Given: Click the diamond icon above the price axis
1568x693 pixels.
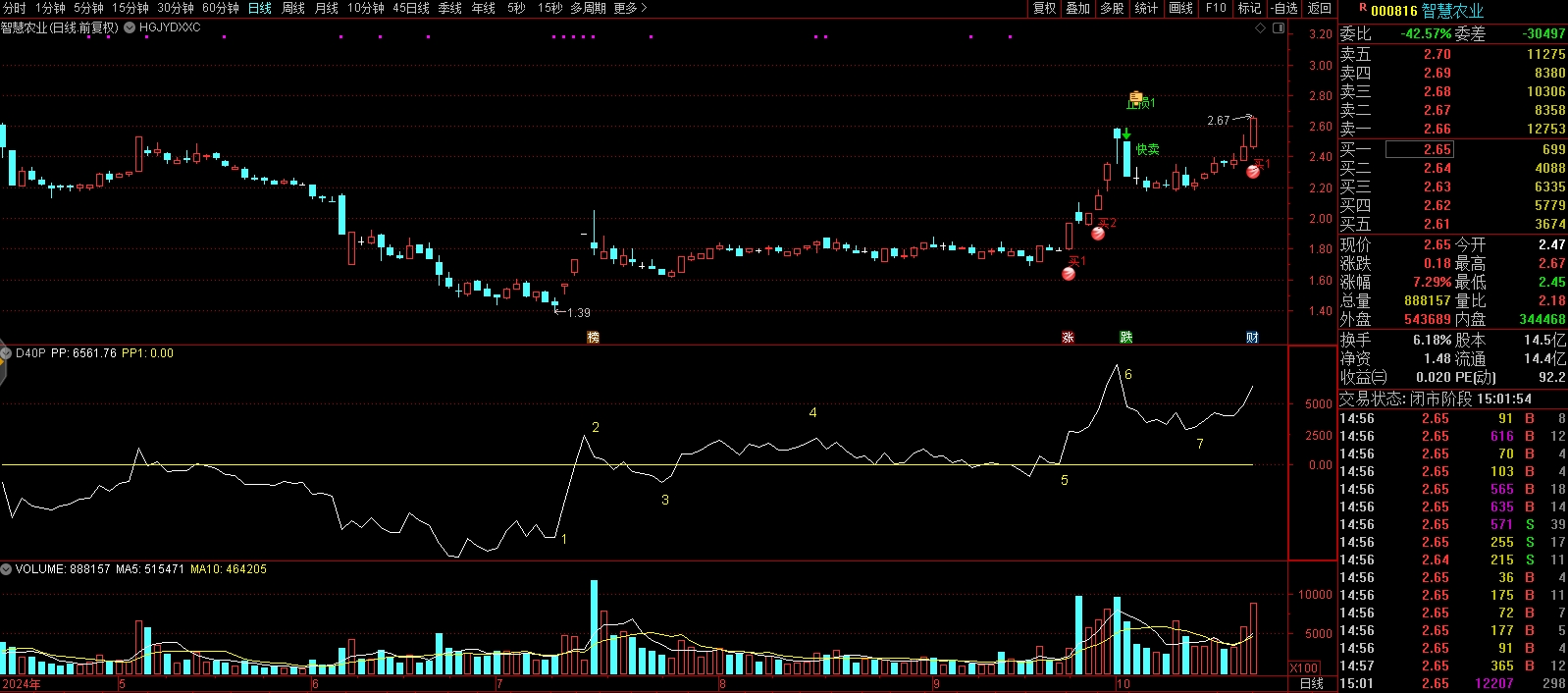Looking at the screenshot, I should tap(1261, 27).
